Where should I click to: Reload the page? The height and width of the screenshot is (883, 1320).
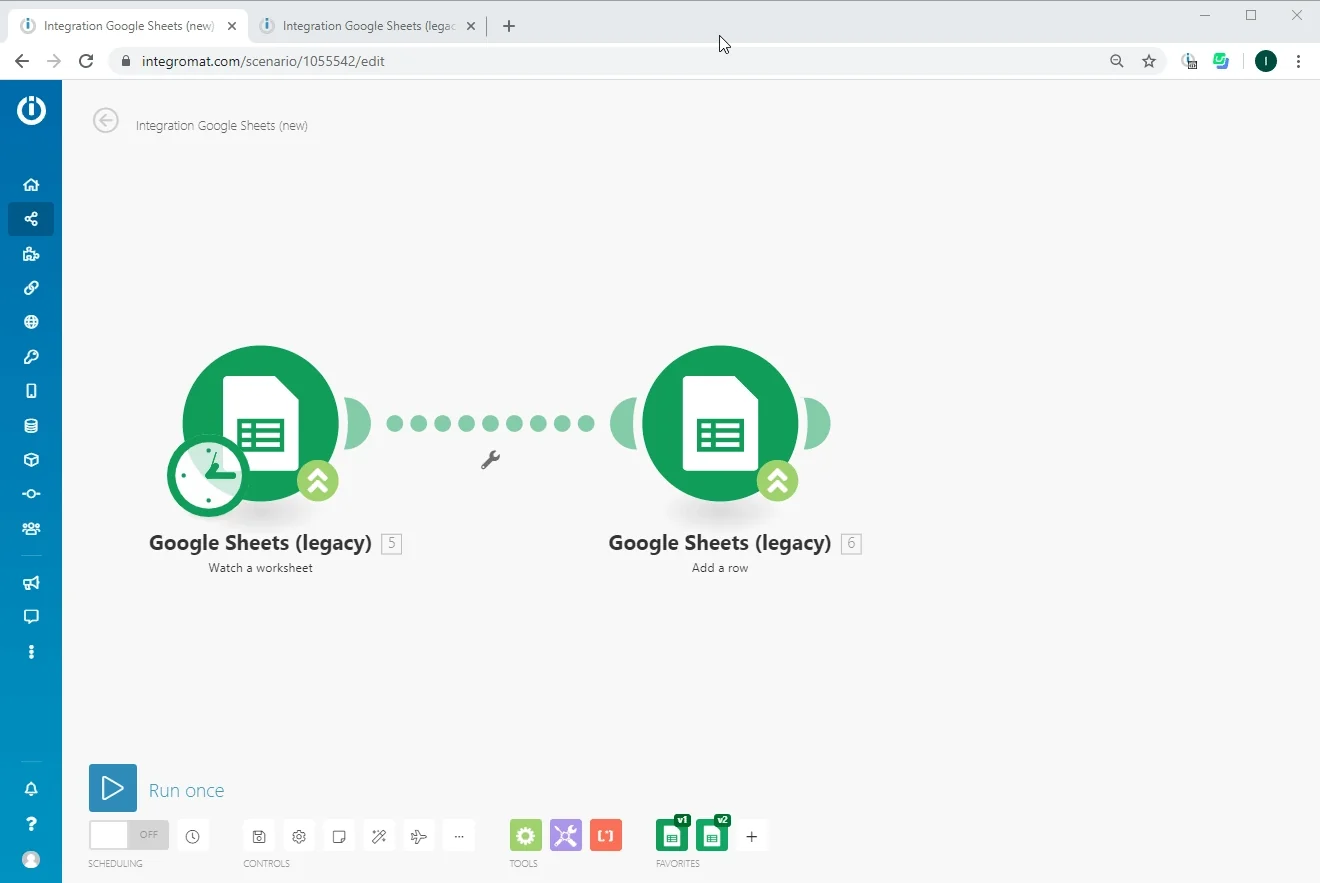click(86, 61)
